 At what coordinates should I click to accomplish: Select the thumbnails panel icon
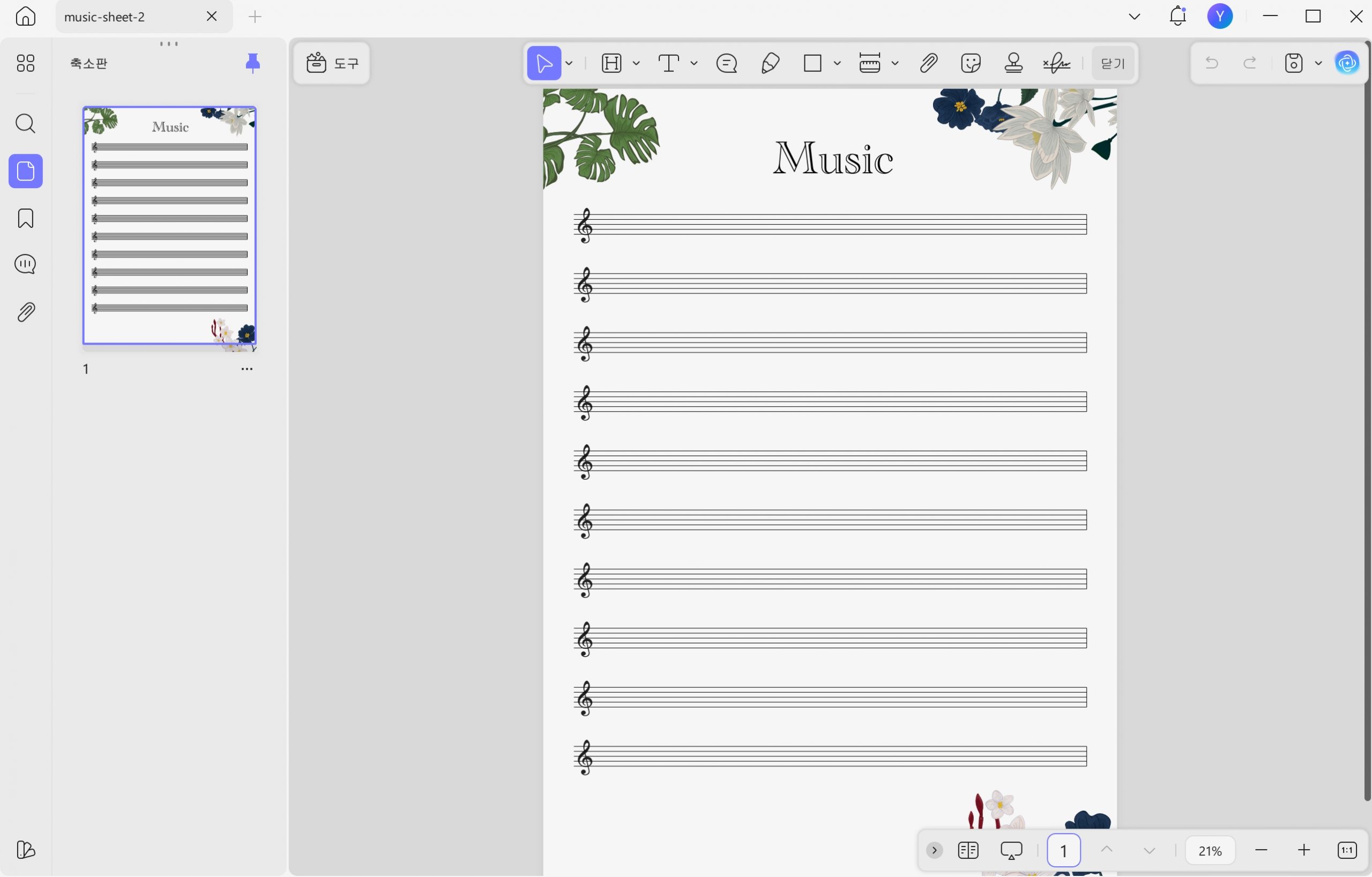click(26, 171)
